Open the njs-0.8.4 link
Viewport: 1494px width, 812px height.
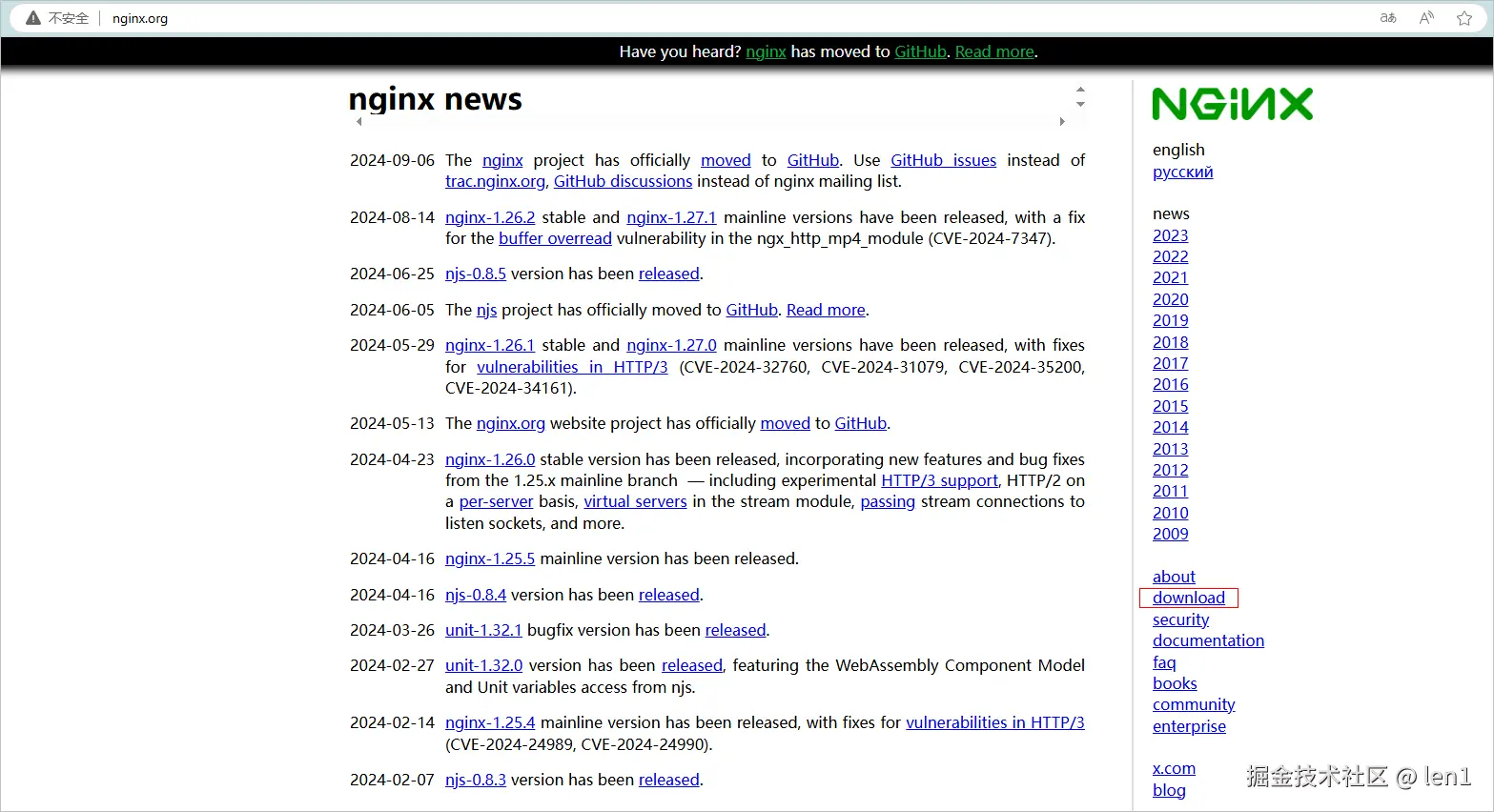click(476, 595)
